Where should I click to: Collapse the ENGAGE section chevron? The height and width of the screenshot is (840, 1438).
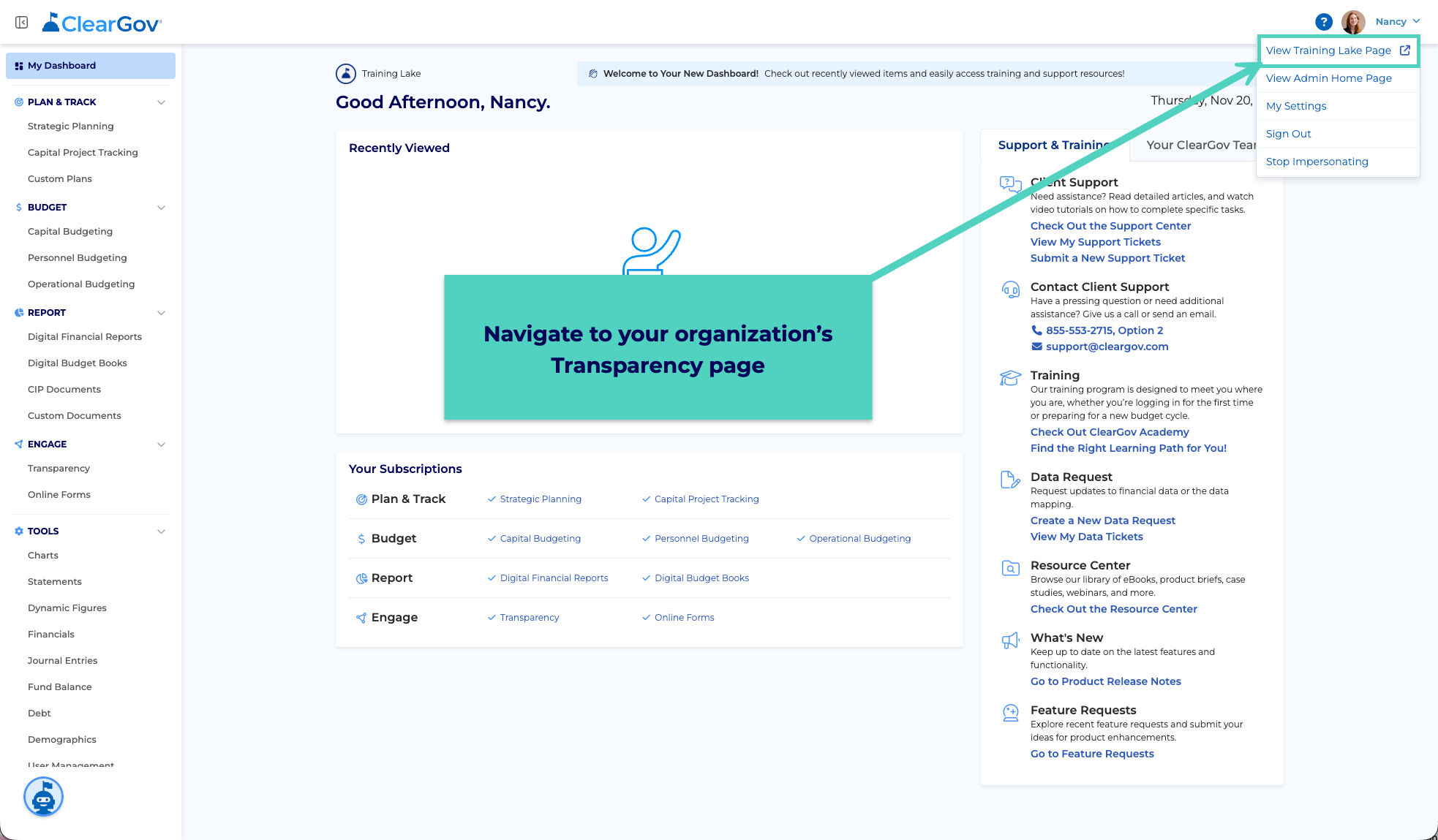(x=162, y=444)
